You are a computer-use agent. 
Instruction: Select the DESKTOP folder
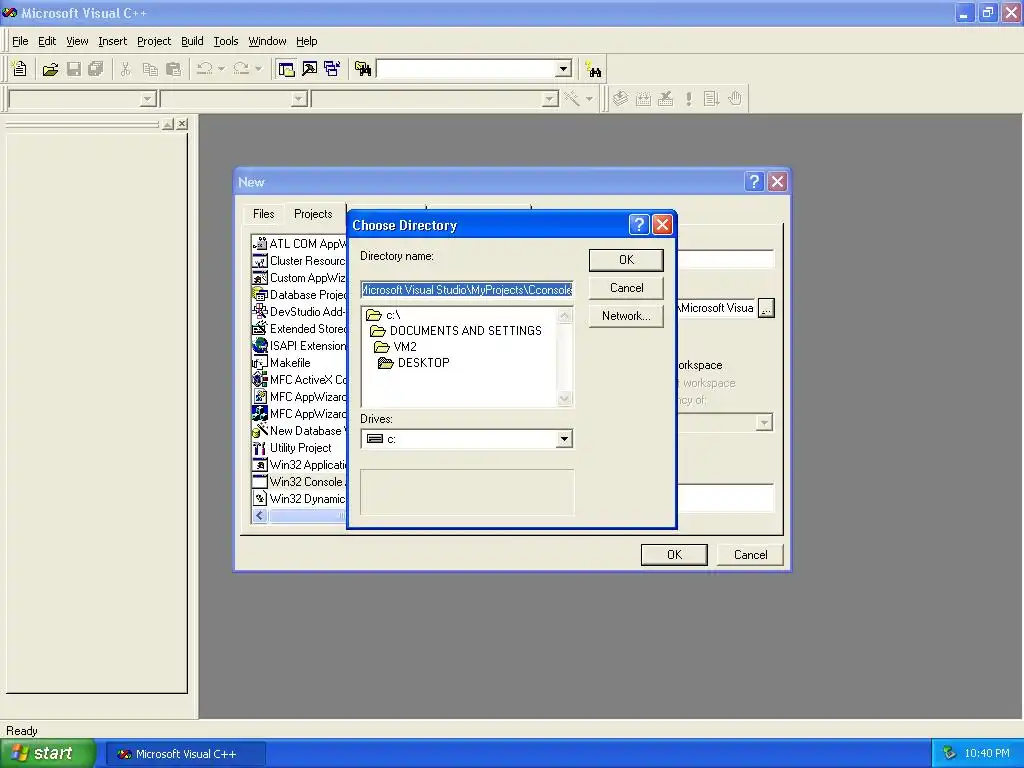point(414,362)
